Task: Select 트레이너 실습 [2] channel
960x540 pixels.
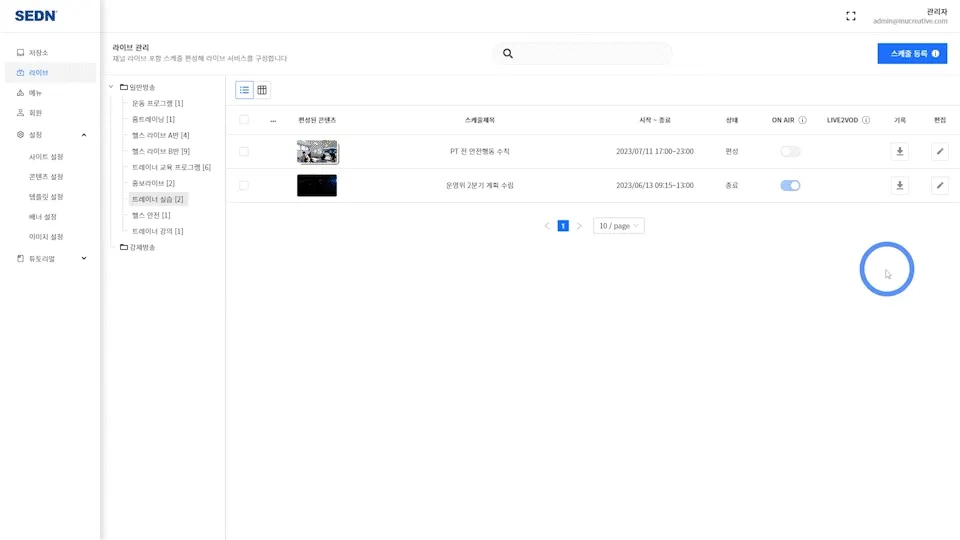Action: pos(158,199)
